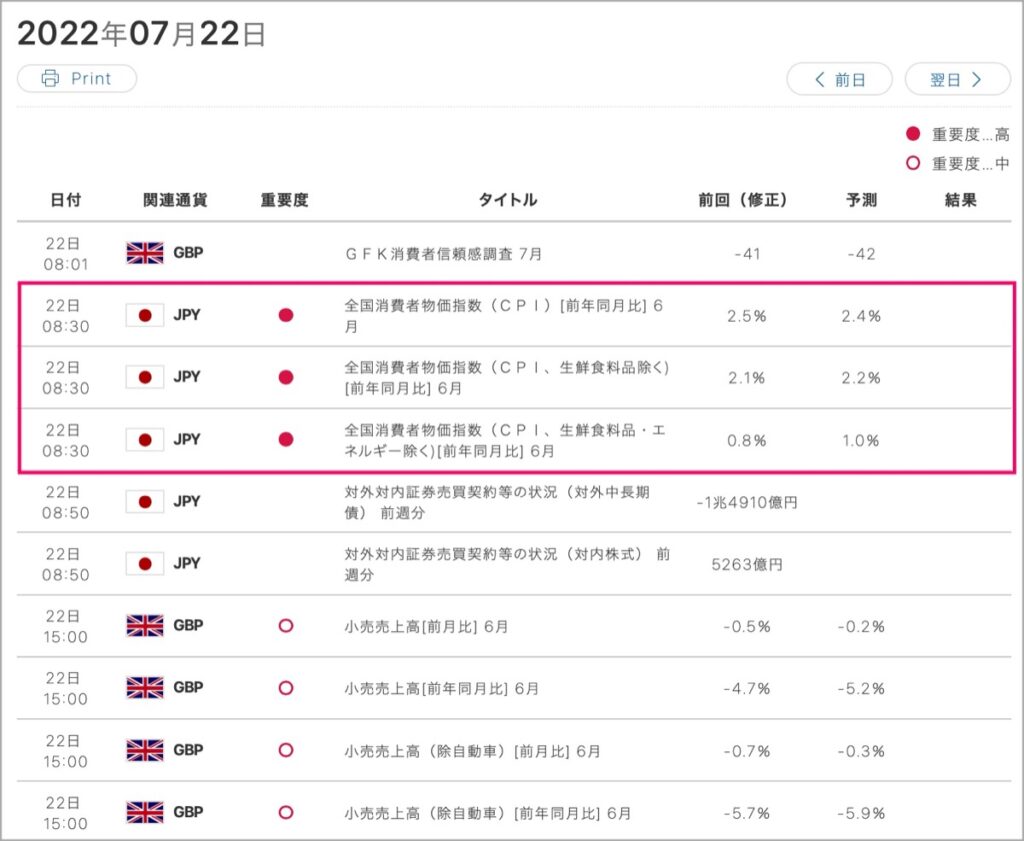Click the high-importance red dot for CPI 生鮮食料品除く
This screenshot has width=1024, height=841.
click(285, 377)
